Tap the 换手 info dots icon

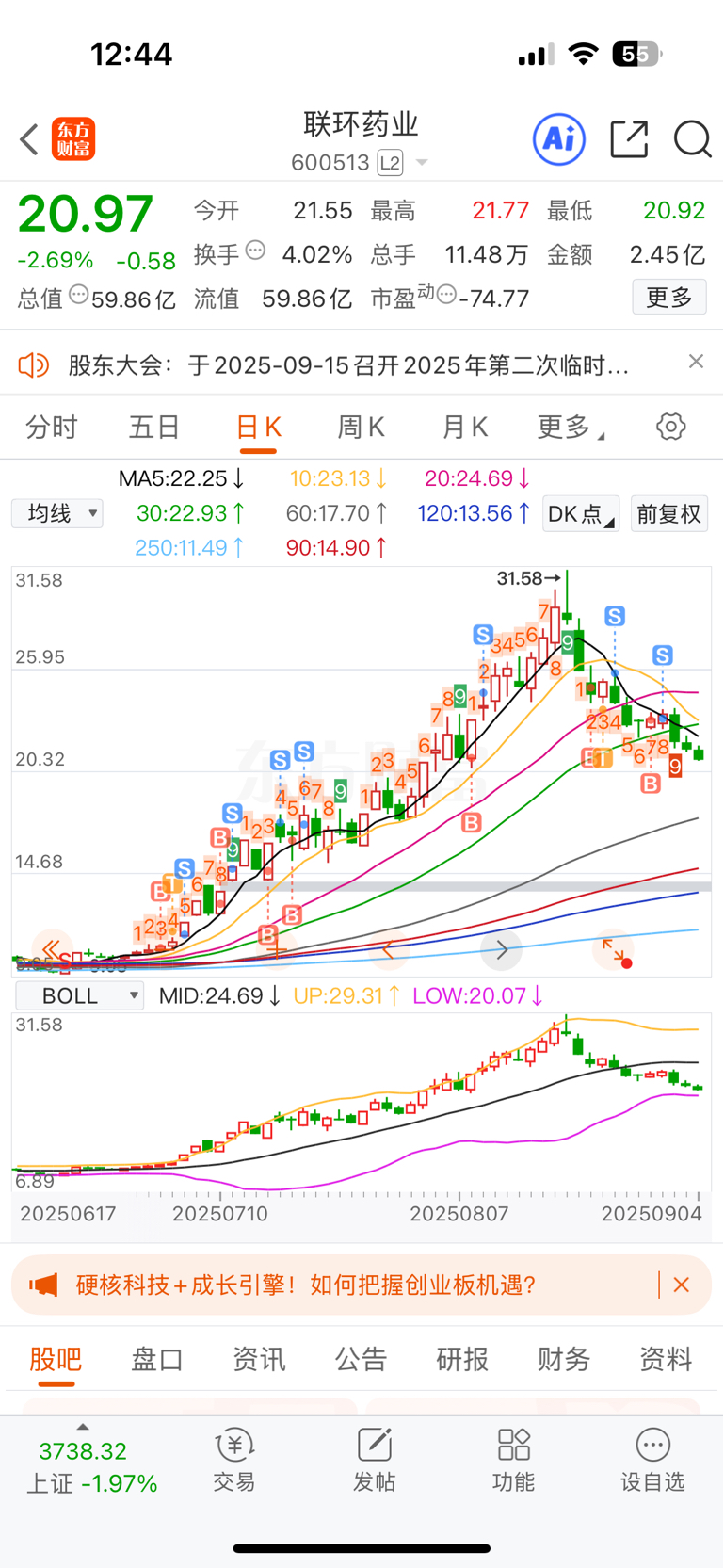pyautogui.click(x=255, y=251)
